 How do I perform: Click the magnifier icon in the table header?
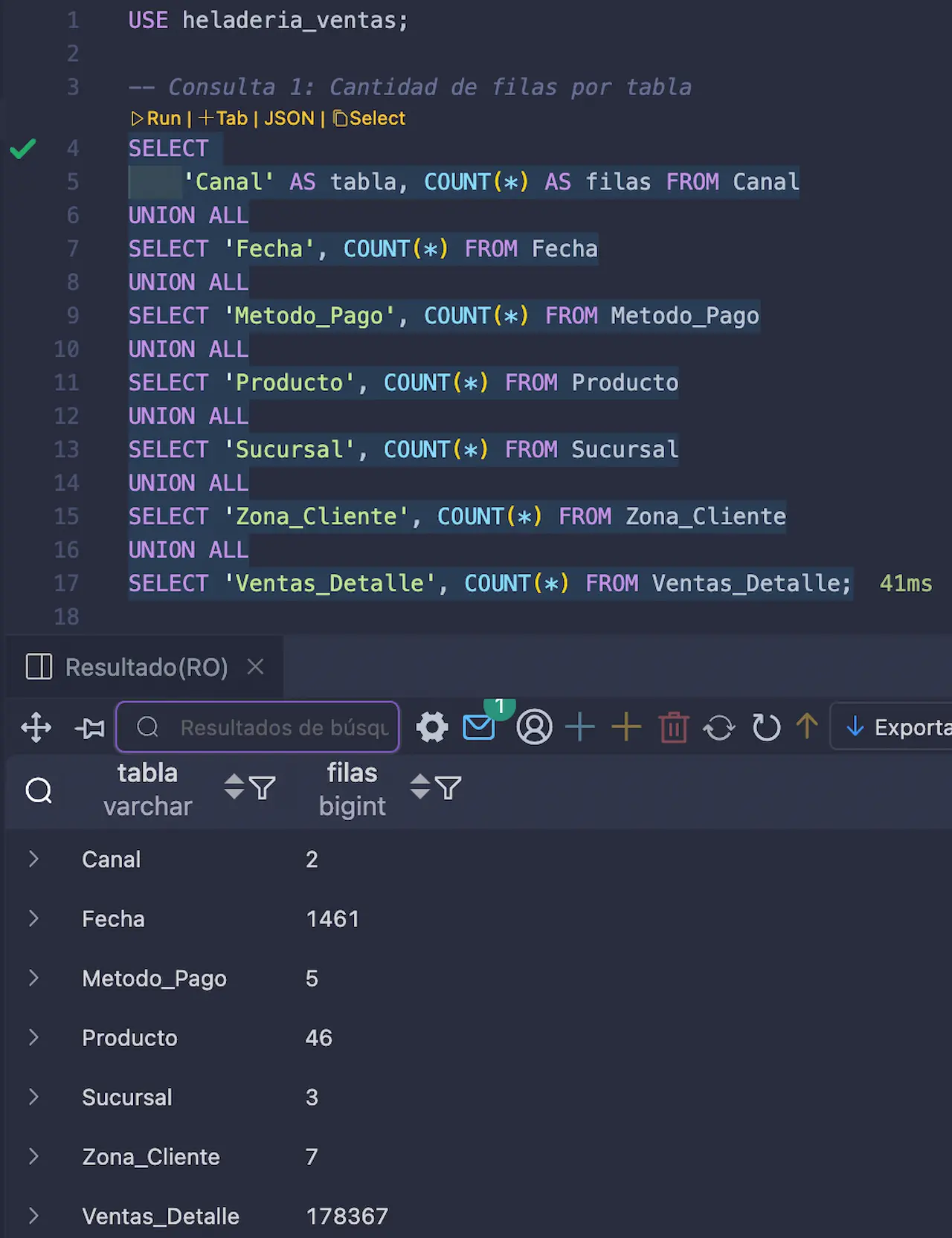point(39,790)
